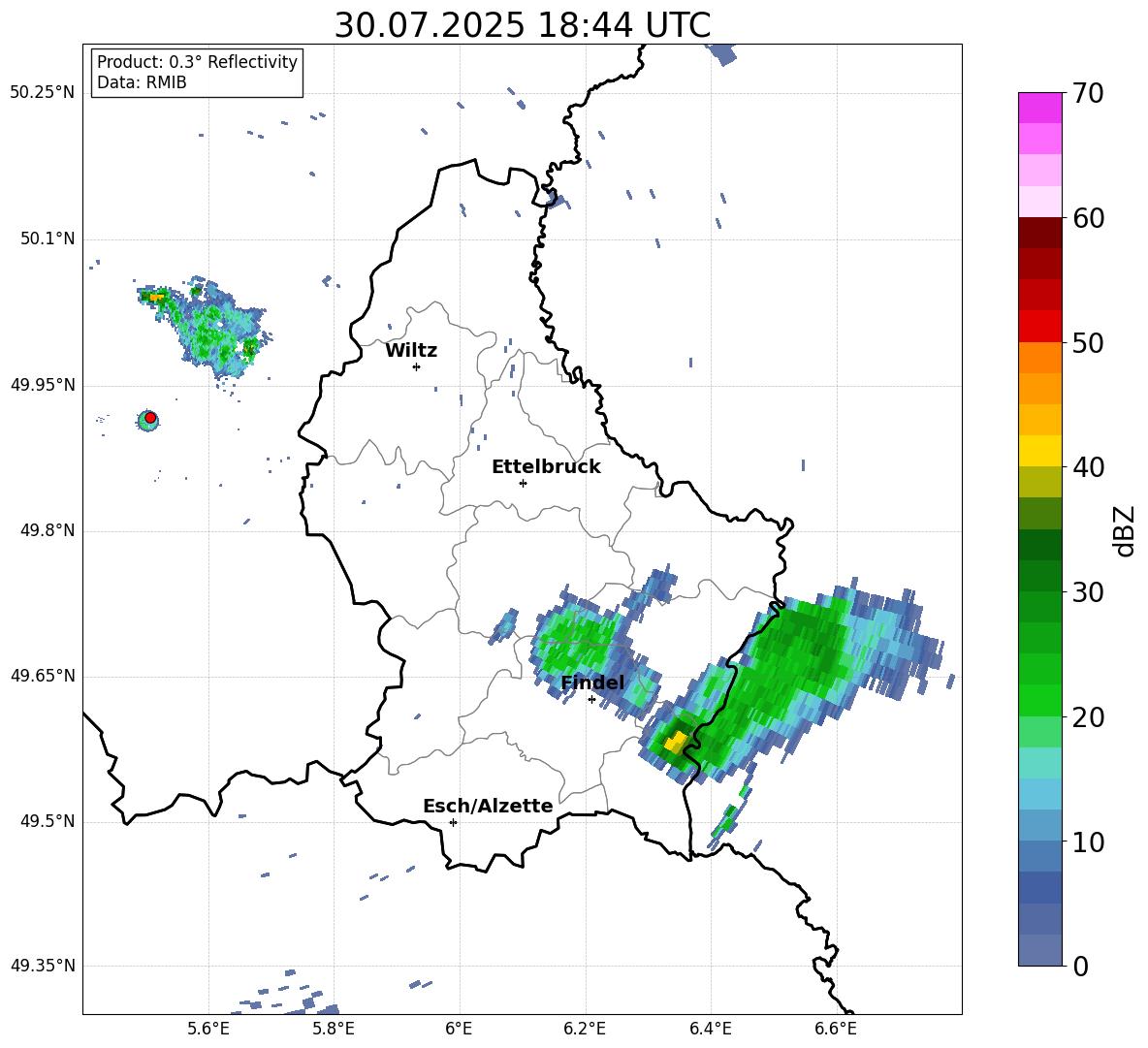Click the latitude label 49.35°N

coord(43,966)
